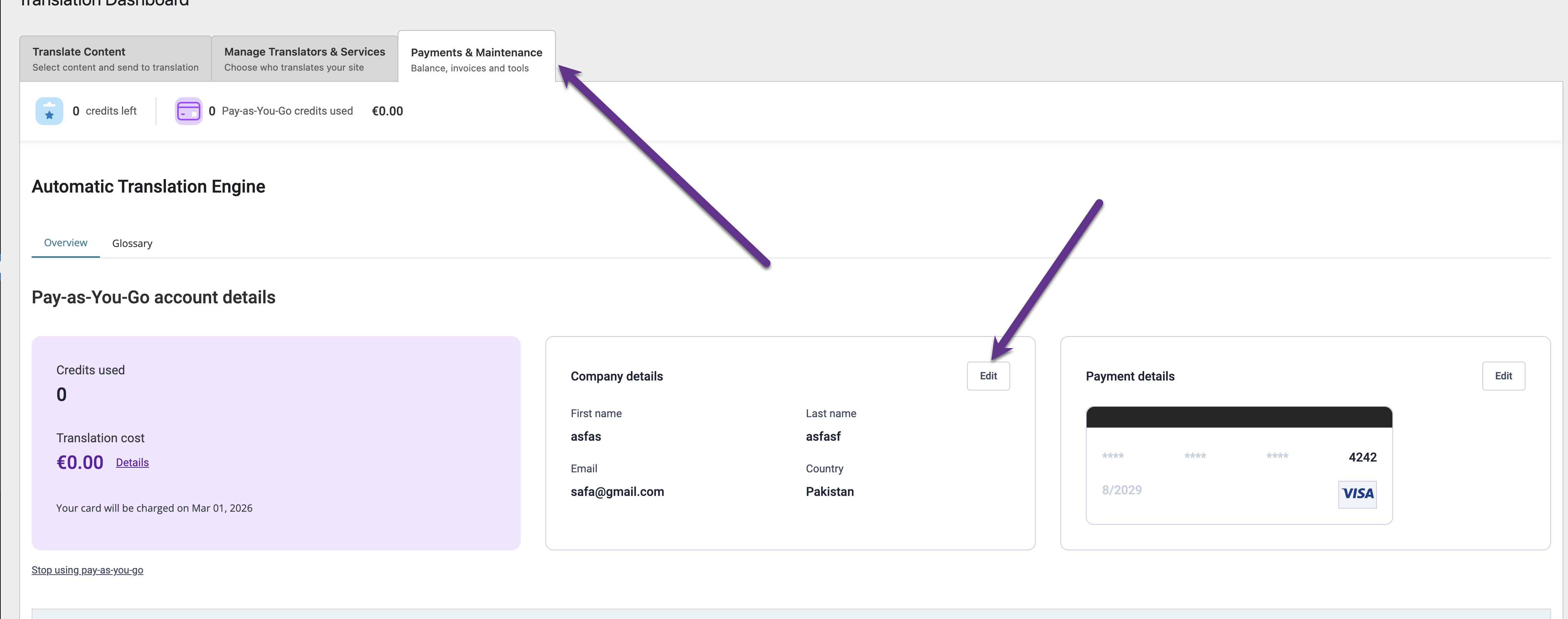Click the Pay-as-You-Go credits used label

pyautogui.click(x=287, y=112)
